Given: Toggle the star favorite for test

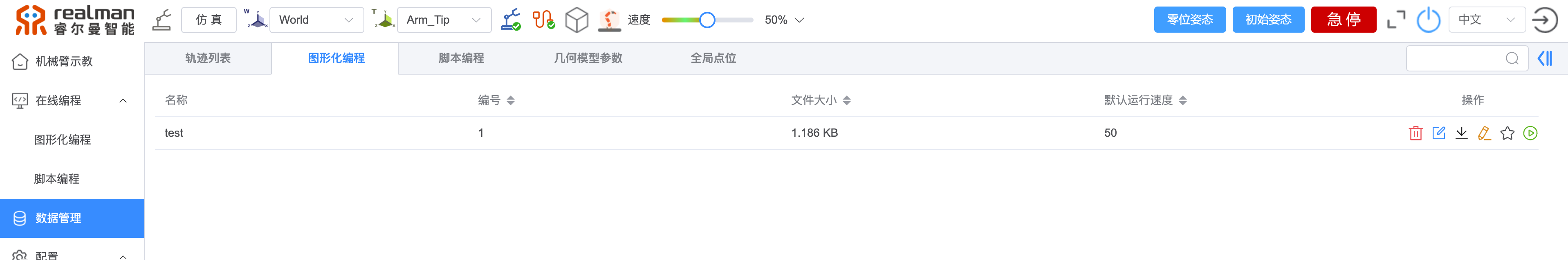Looking at the screenshot, I should [1507, 133].
